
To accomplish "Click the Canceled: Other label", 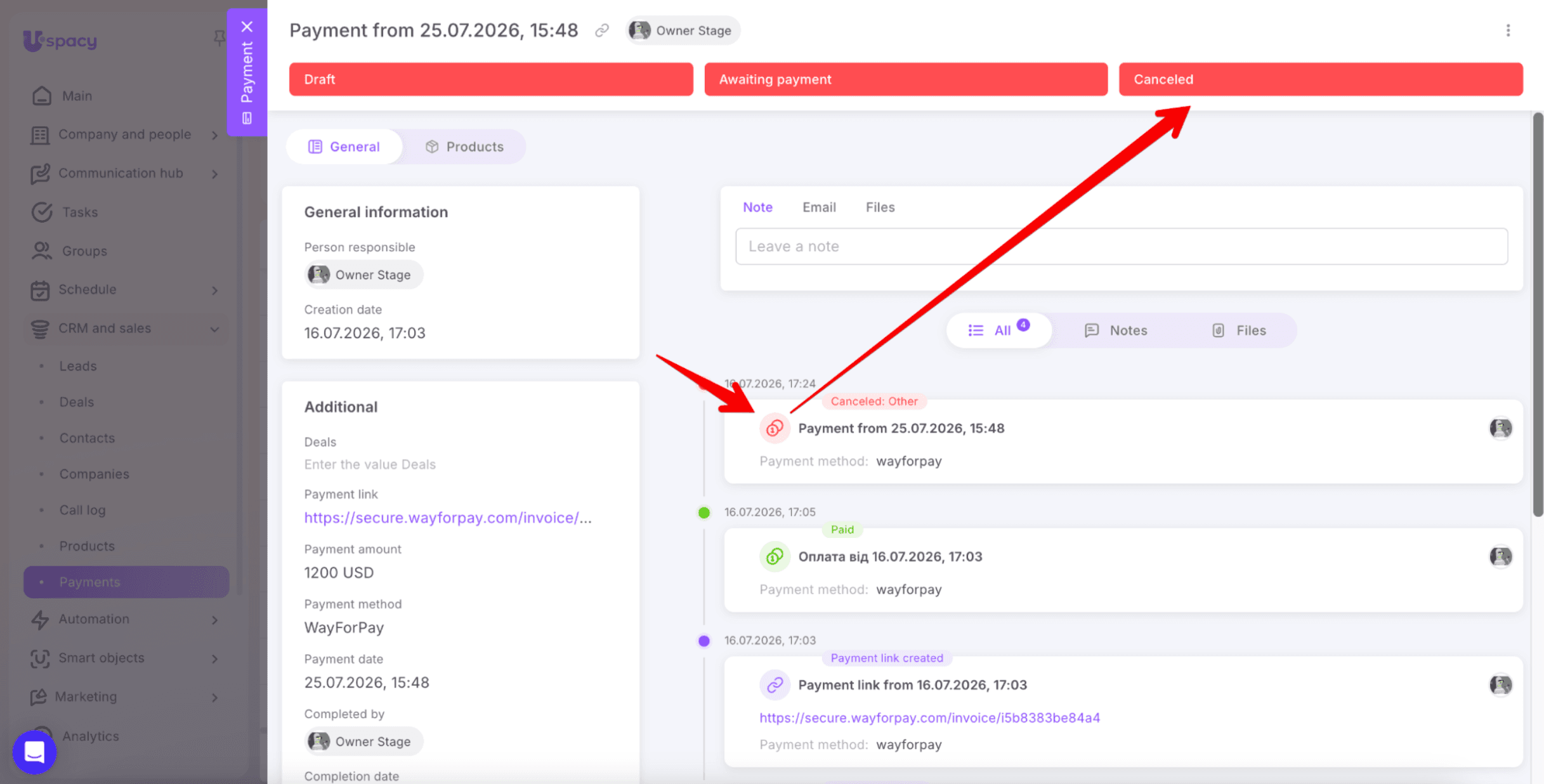I will 874,402.
